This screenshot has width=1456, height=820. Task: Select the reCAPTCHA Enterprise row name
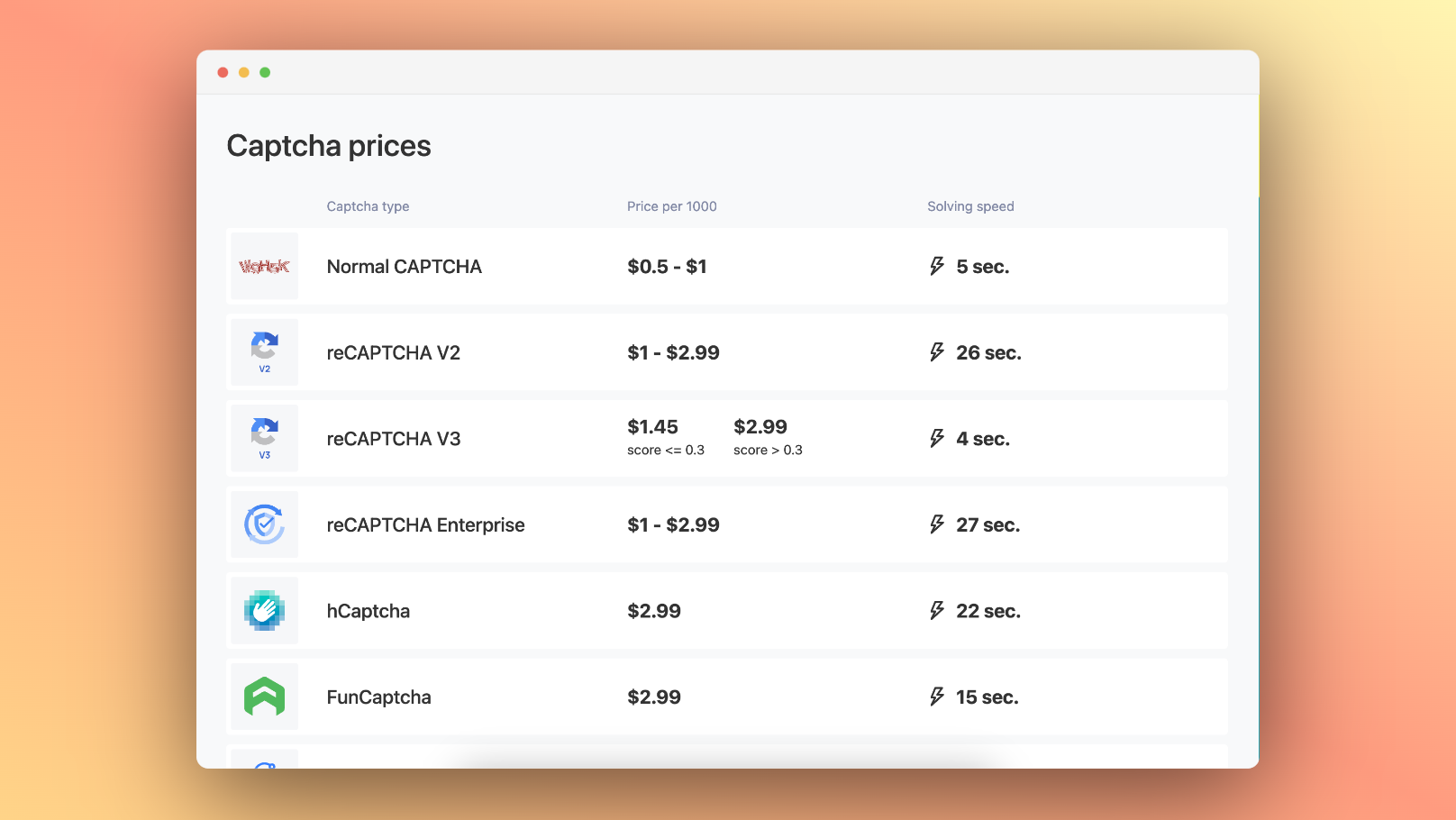425,525
